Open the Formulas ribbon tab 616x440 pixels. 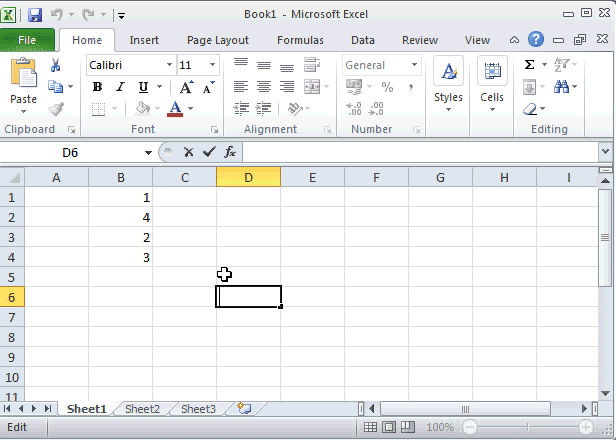pos(300,40)
